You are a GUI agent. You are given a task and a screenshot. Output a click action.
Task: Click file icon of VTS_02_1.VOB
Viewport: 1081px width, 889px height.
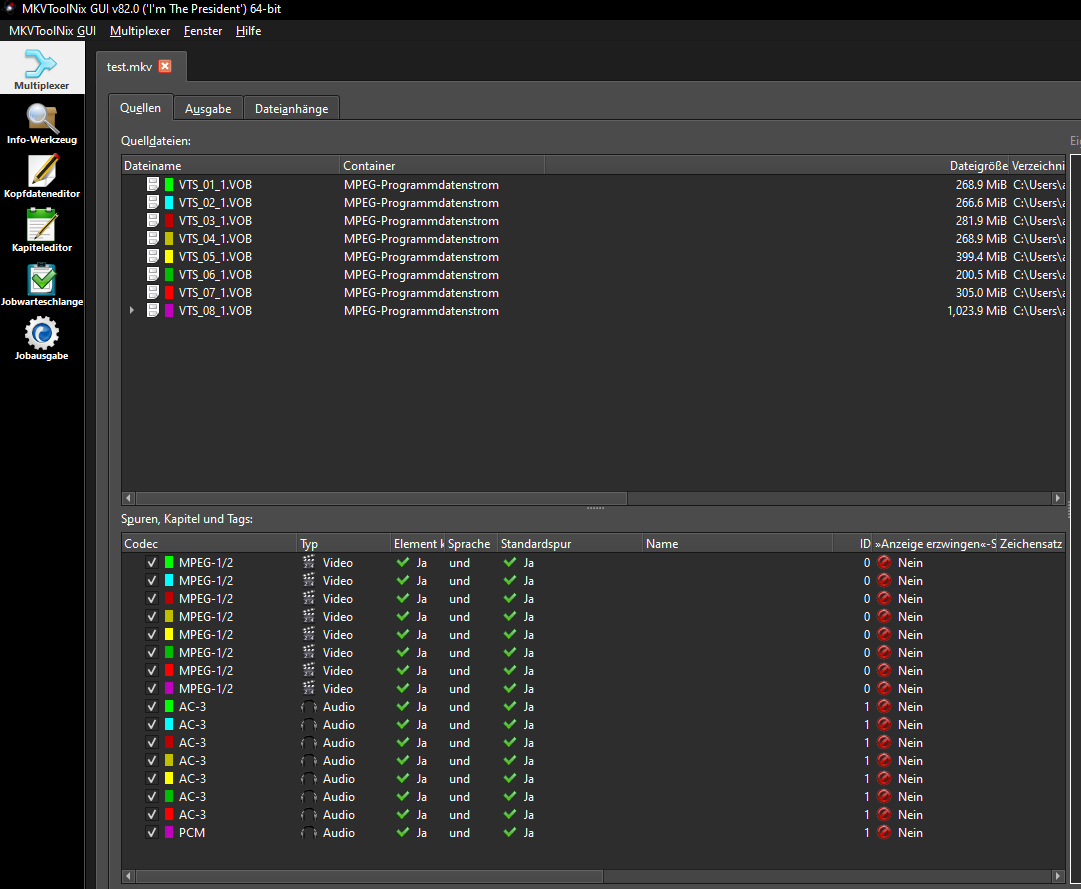coord(153,203)
